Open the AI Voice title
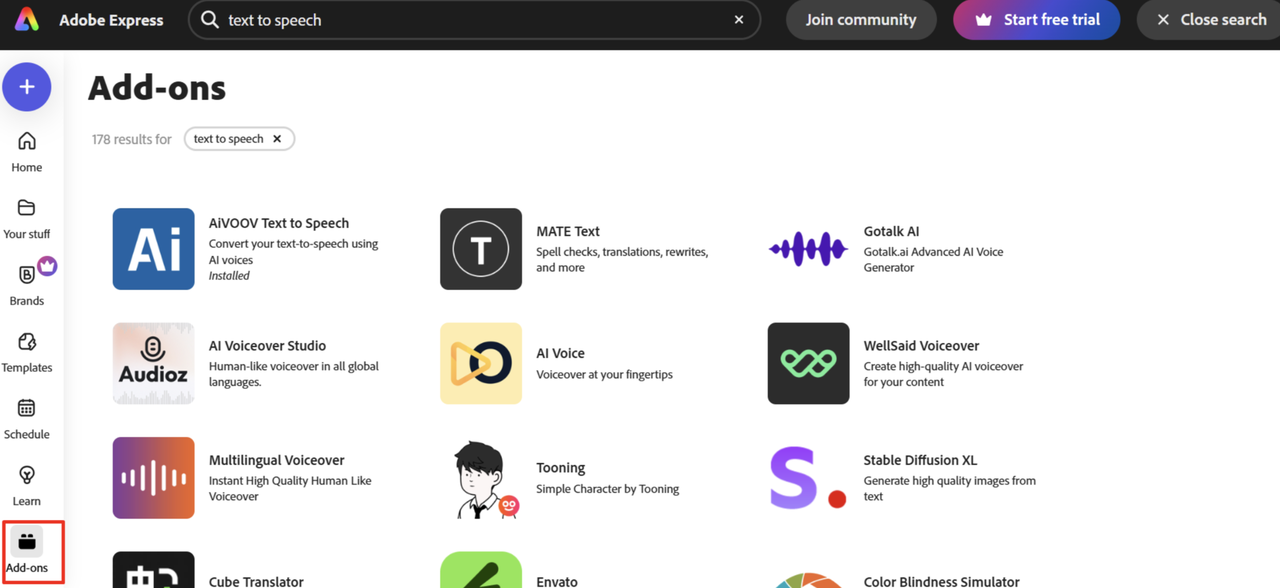1280x588 pixels. coord(560,353)
